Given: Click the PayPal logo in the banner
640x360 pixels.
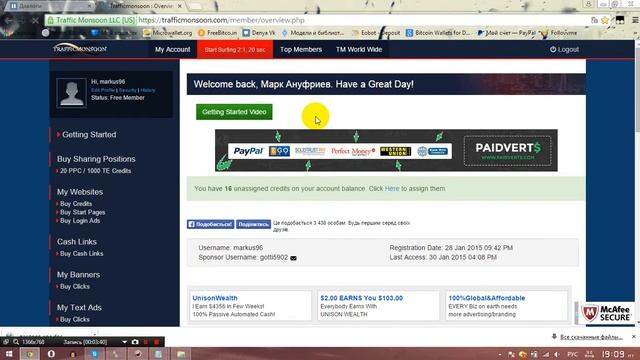Looking at the screenshot, I should [248, 151].
